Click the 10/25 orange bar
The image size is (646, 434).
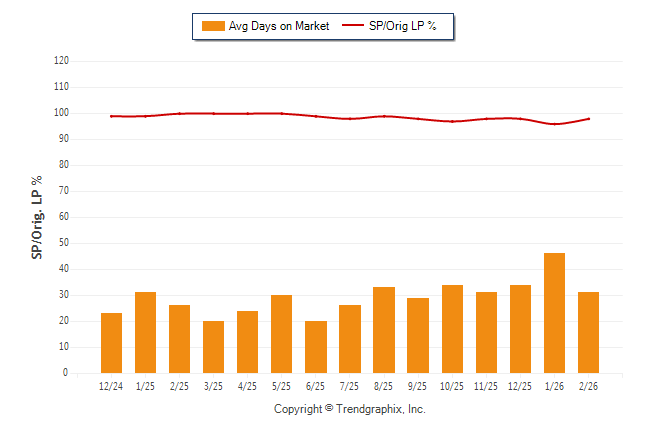tap(452, 329)
